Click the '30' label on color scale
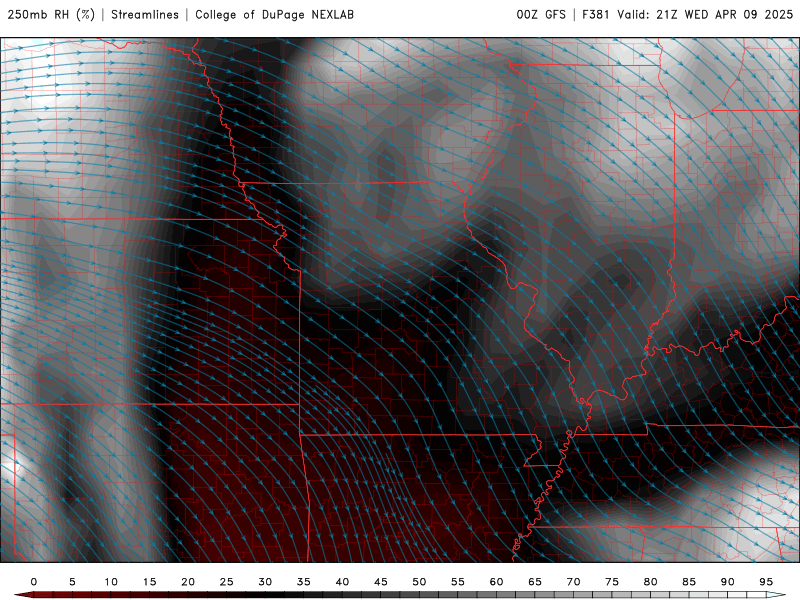 (x=265, y=582)
